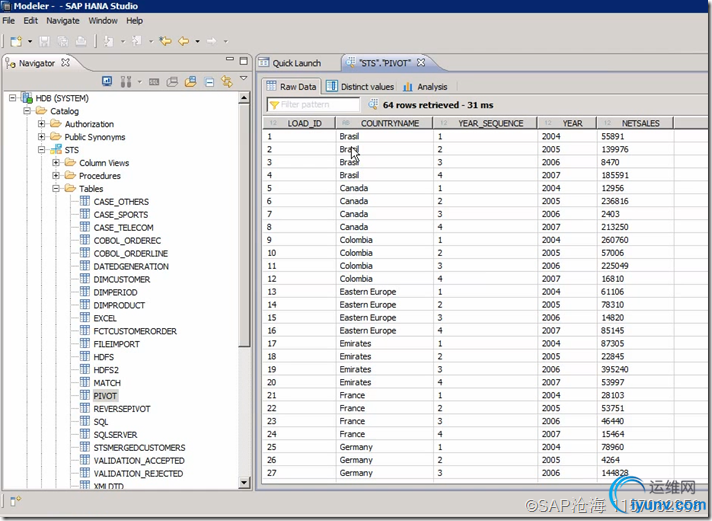Image resolution: width=712 pixels, height=521 pixels.
Task: Click the Navigator scrollbar up arrow
Action: coord(244,98)
